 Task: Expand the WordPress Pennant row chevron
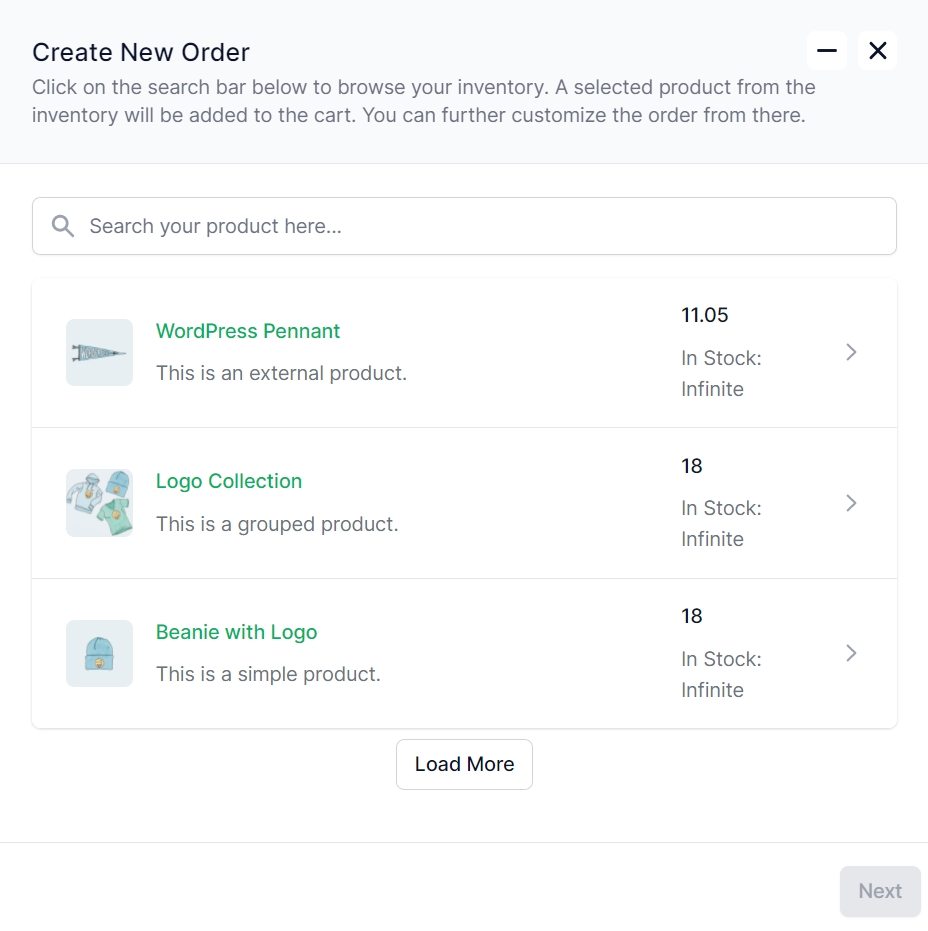[851, 353]
